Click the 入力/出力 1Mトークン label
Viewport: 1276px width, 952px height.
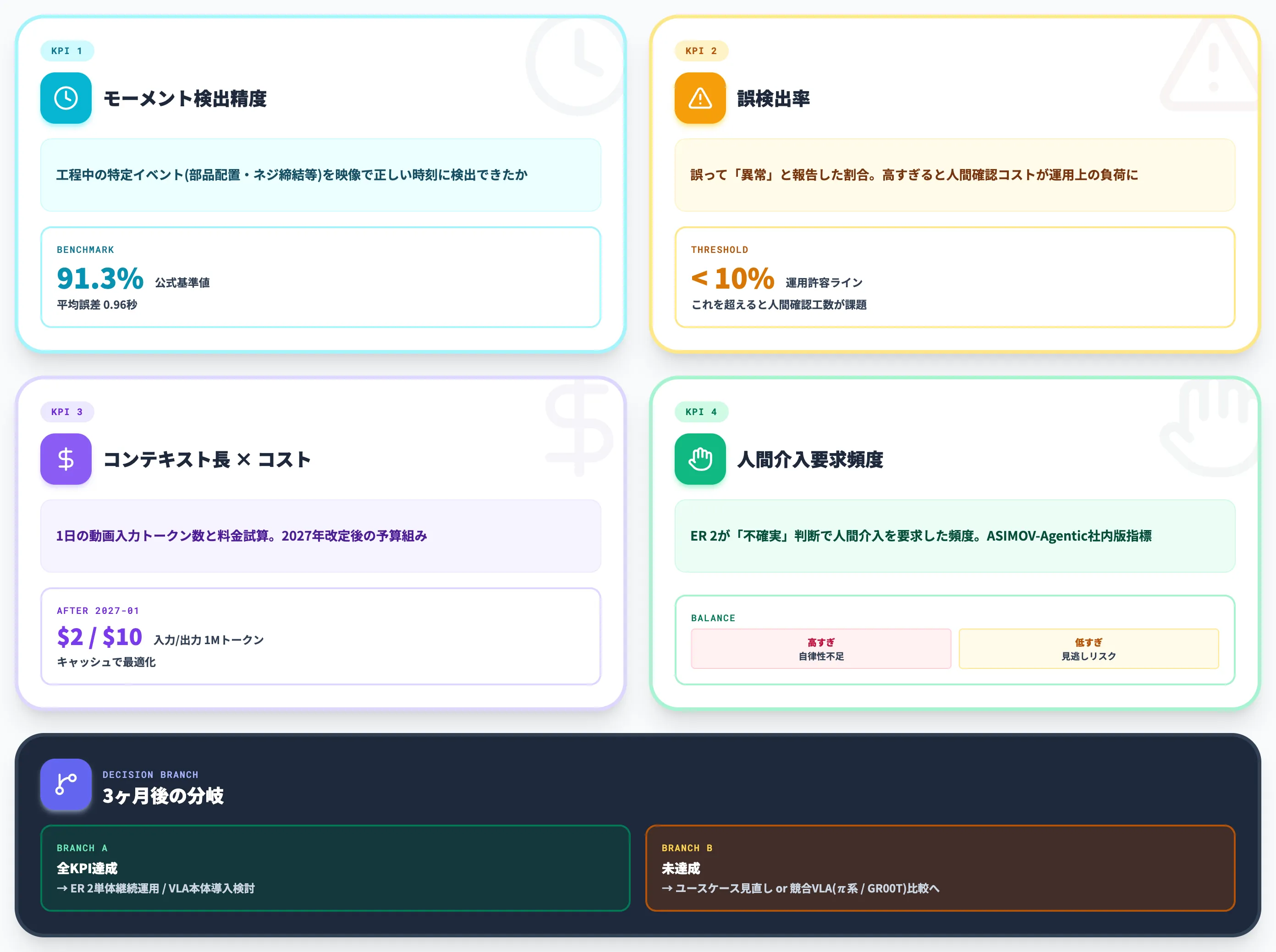click(x=209, y=640)
